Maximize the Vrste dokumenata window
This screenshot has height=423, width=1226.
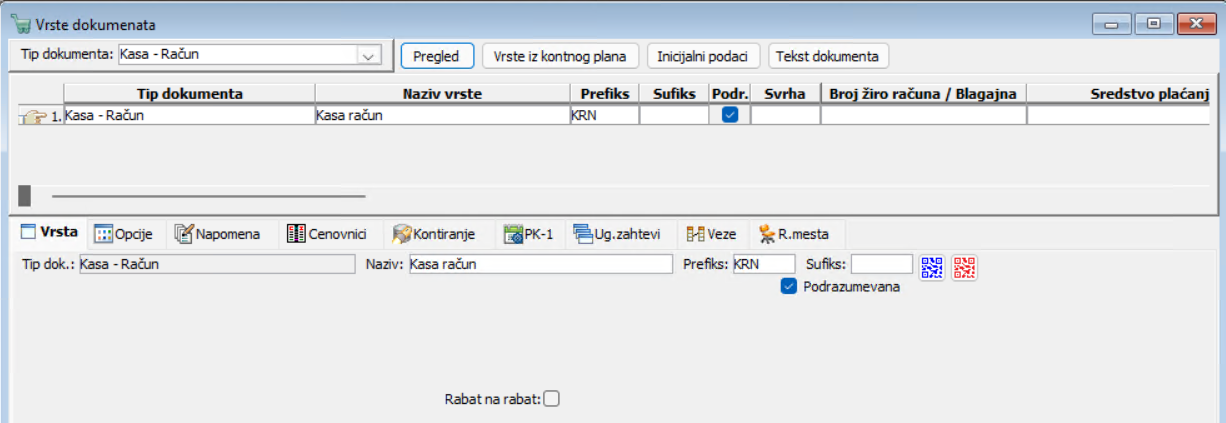click(1153, 23)
